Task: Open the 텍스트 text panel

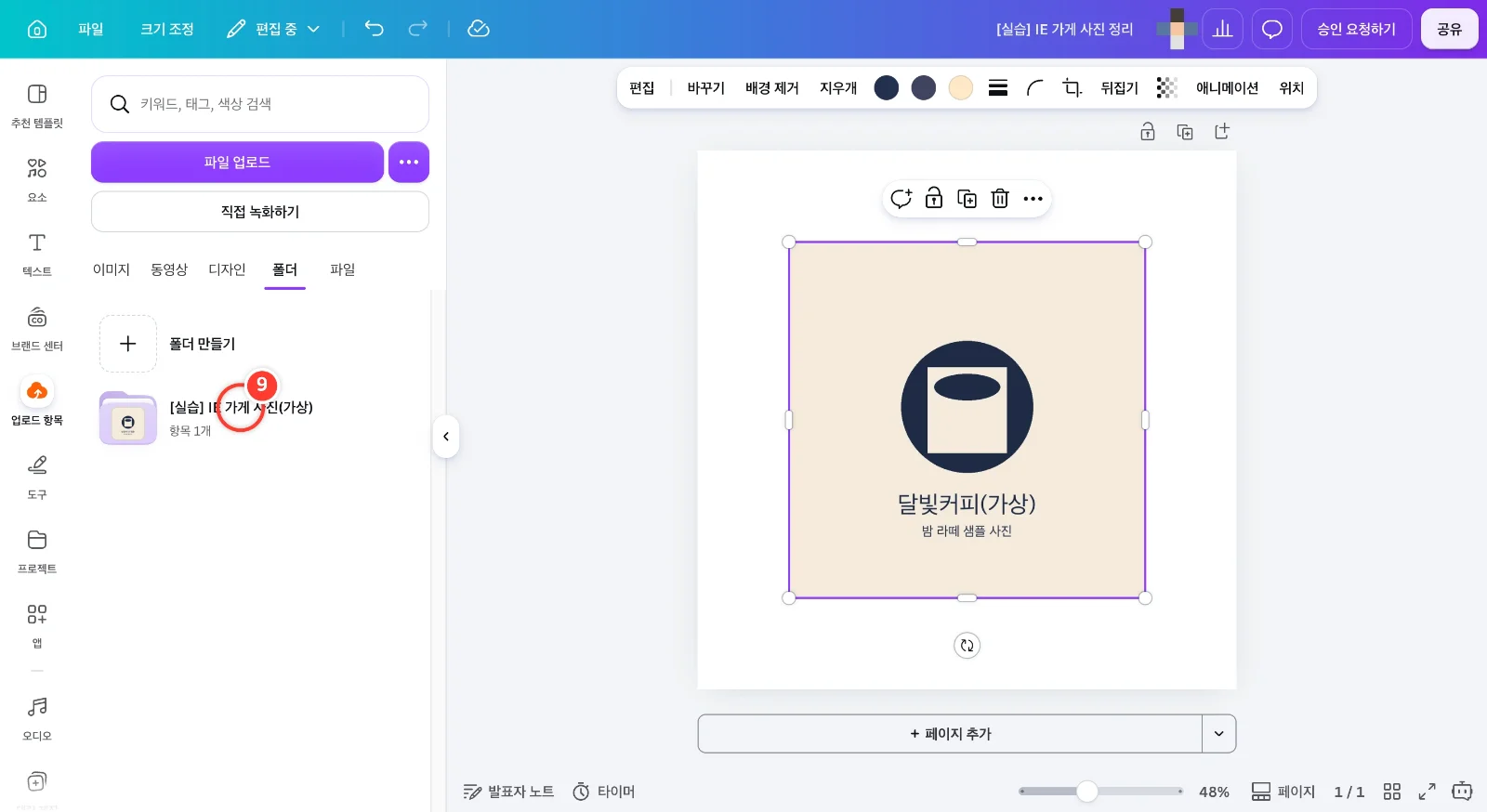Action: point(37,255)
